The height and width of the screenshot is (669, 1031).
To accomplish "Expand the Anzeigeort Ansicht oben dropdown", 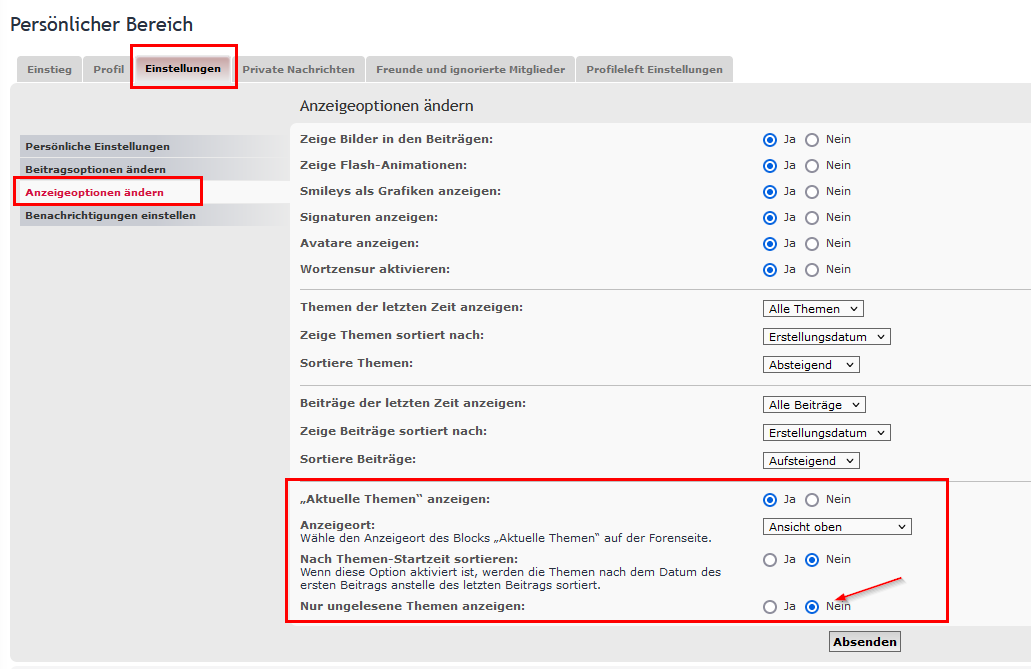I will (837, 527).
